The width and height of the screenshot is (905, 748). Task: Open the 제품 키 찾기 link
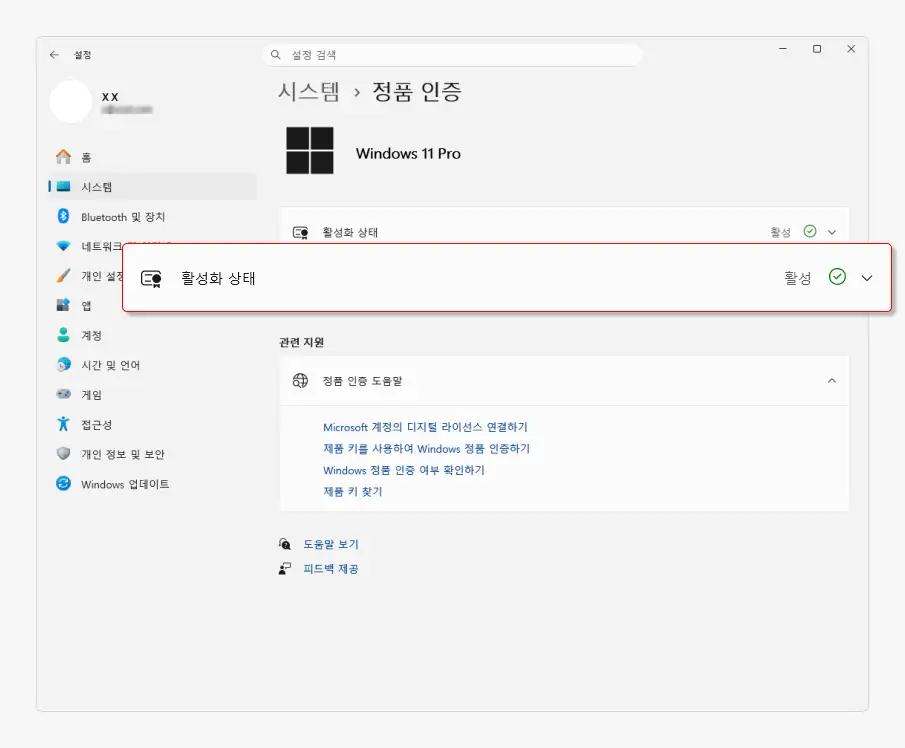click(x=353, y=491)
